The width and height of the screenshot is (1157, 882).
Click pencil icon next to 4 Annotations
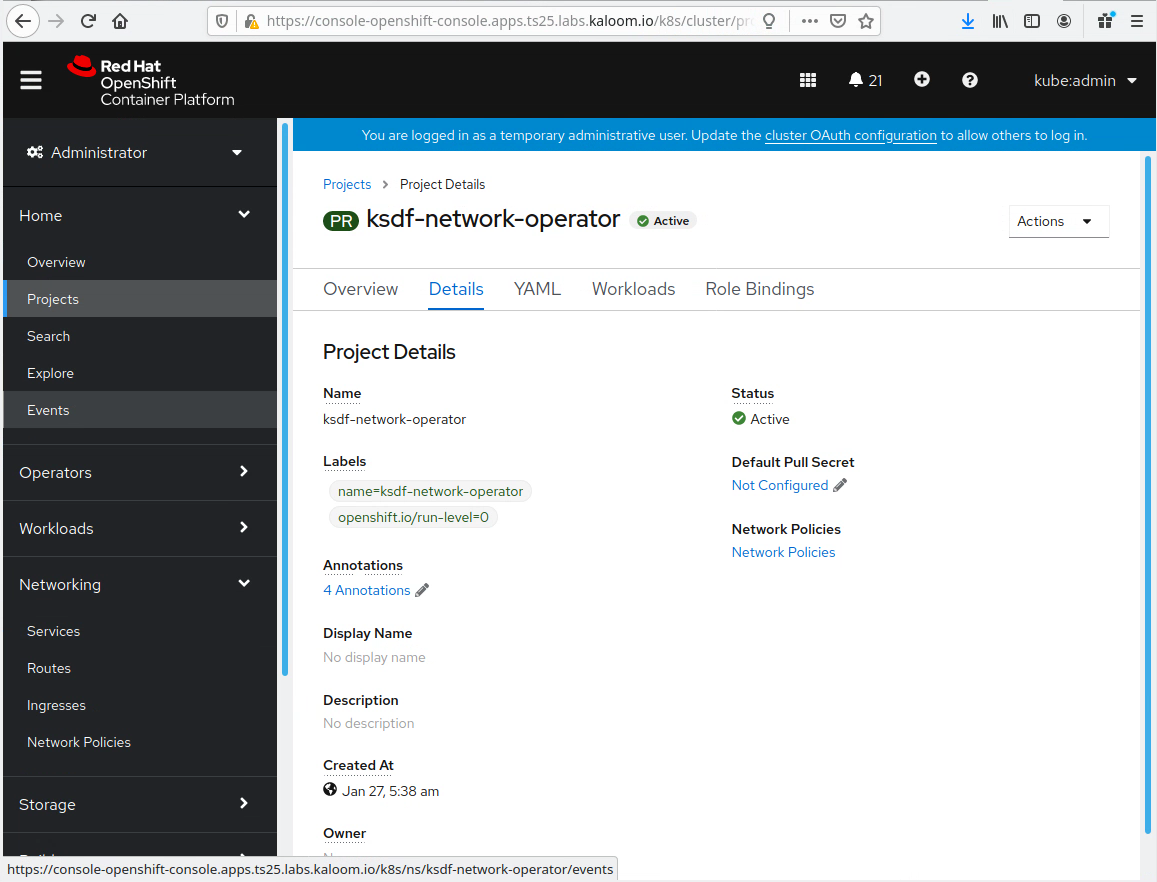tap(422, 591)
